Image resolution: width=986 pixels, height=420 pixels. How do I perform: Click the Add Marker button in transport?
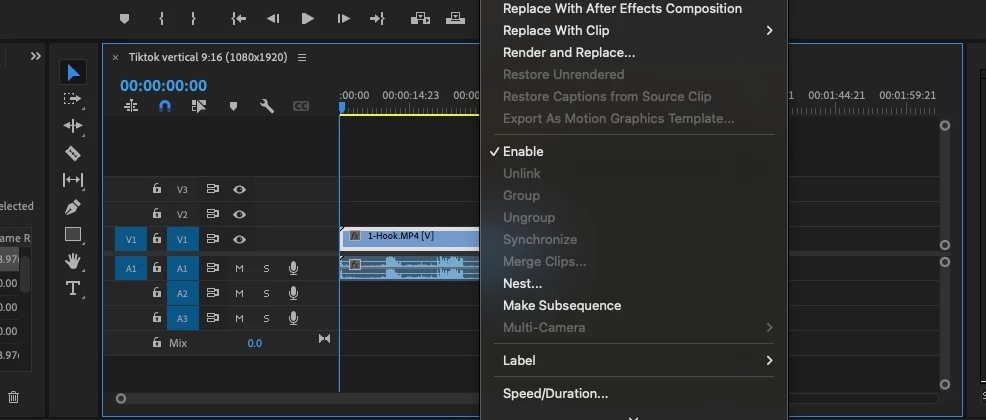[x=125, y=19]
